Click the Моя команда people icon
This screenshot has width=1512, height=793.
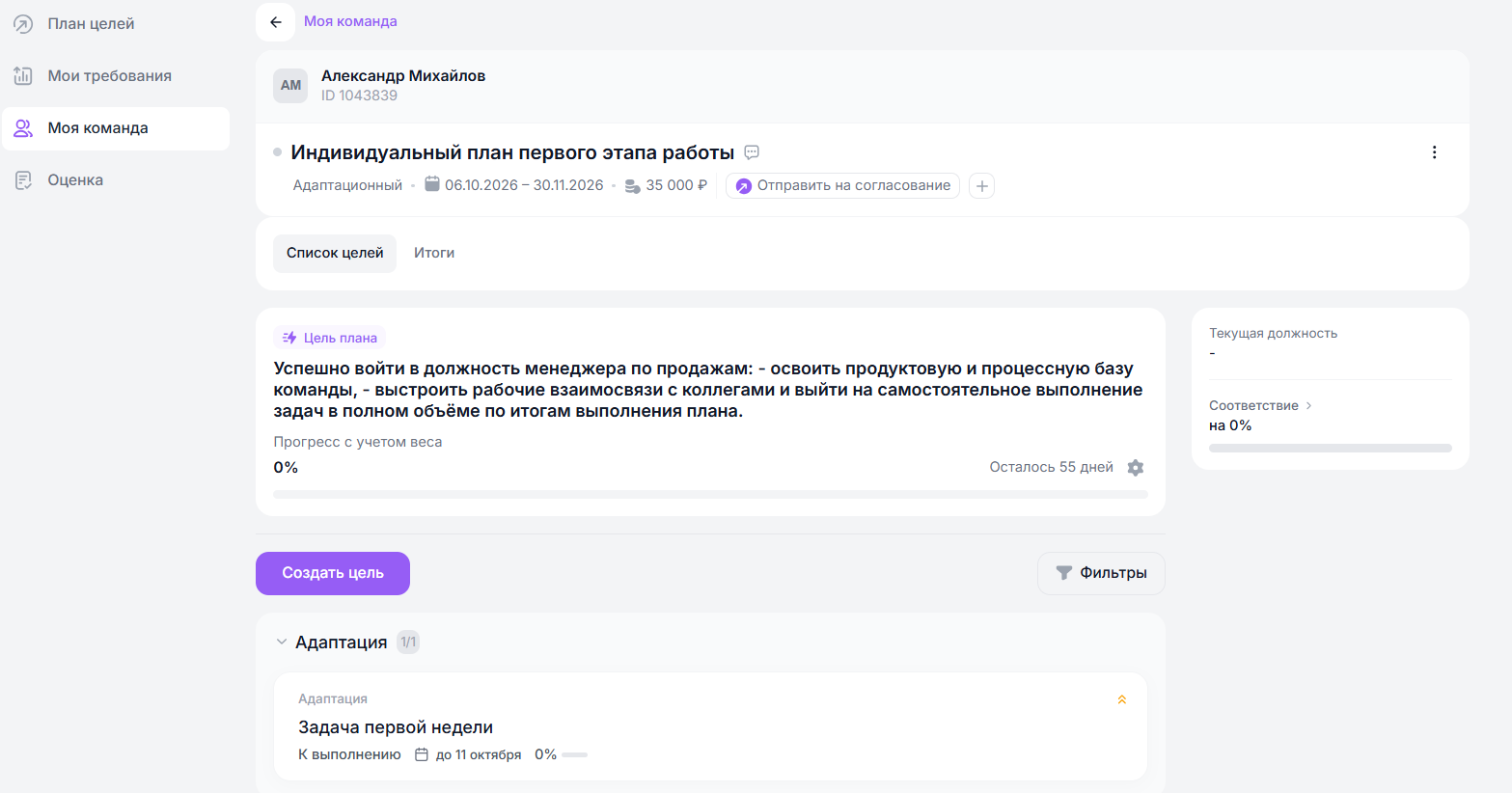coord(23,128)
